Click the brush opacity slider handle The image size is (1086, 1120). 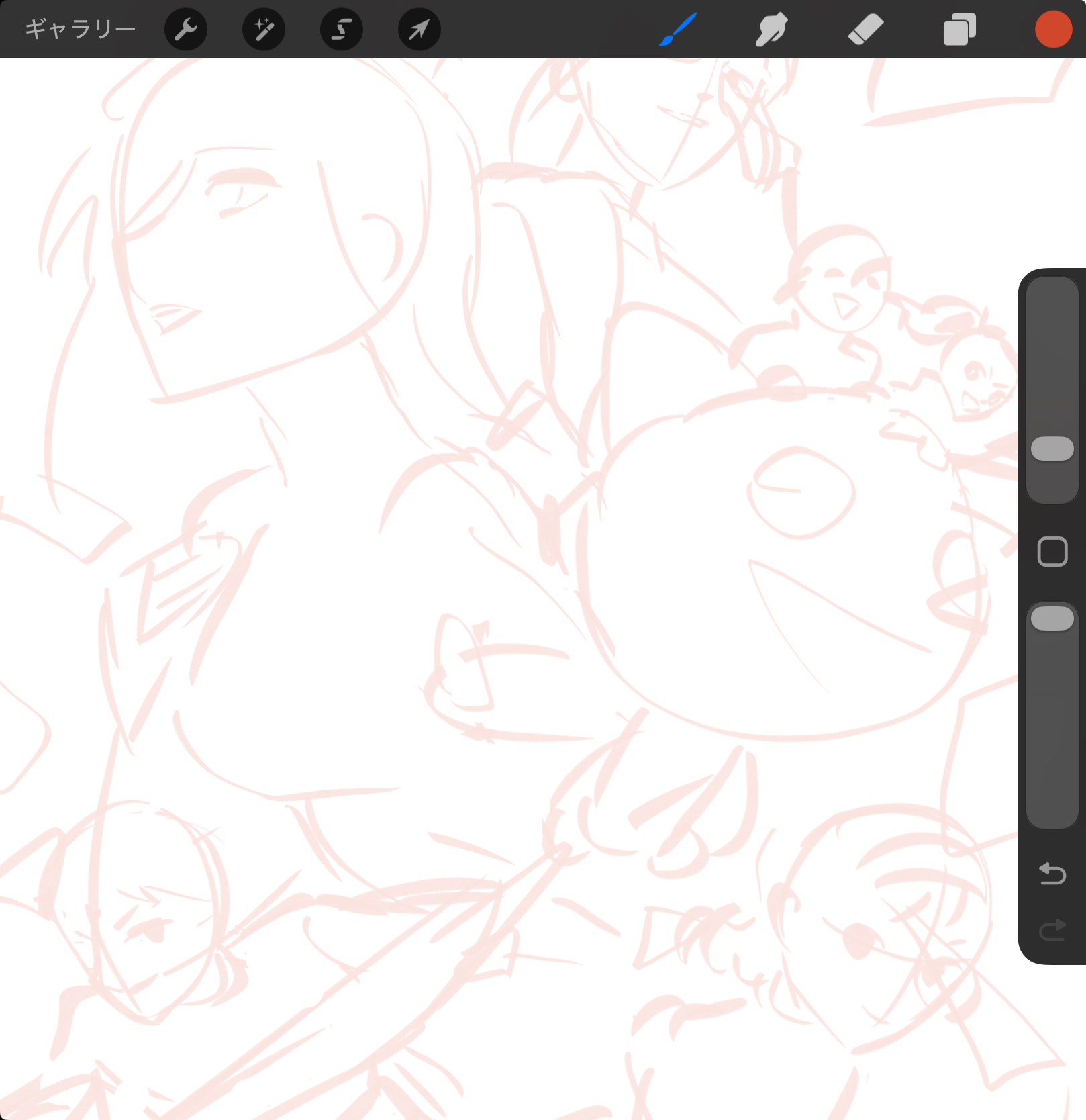tap(1052, 618)
